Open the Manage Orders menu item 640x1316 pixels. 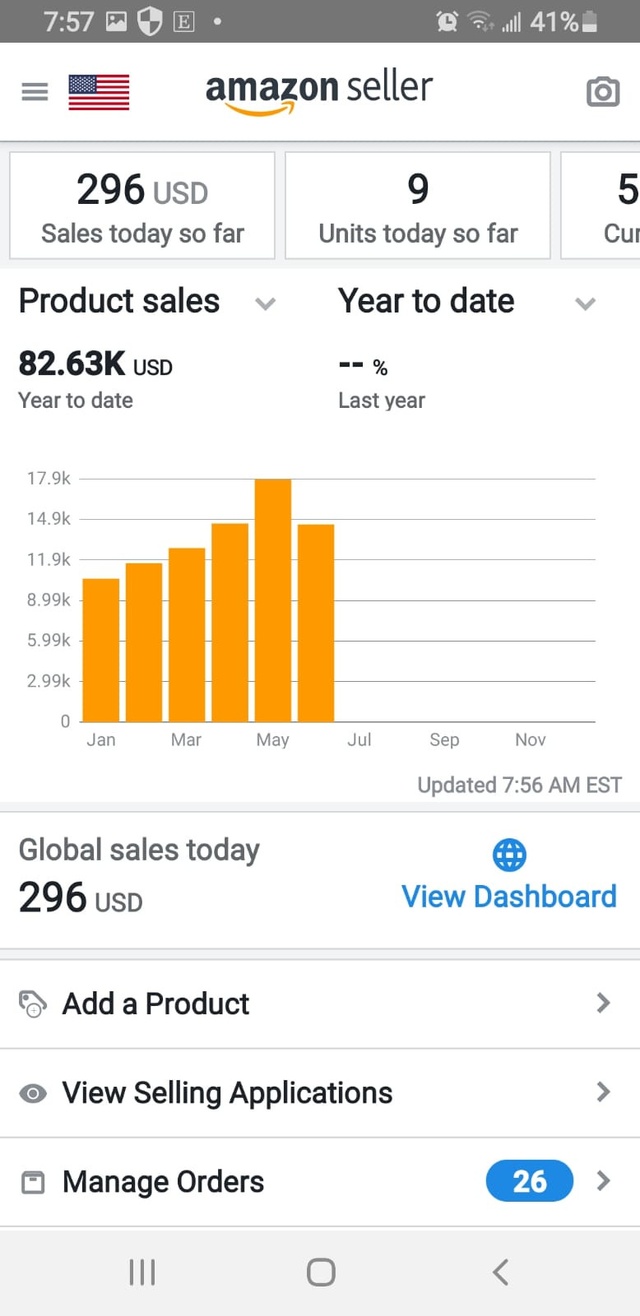click(164, 1182)
